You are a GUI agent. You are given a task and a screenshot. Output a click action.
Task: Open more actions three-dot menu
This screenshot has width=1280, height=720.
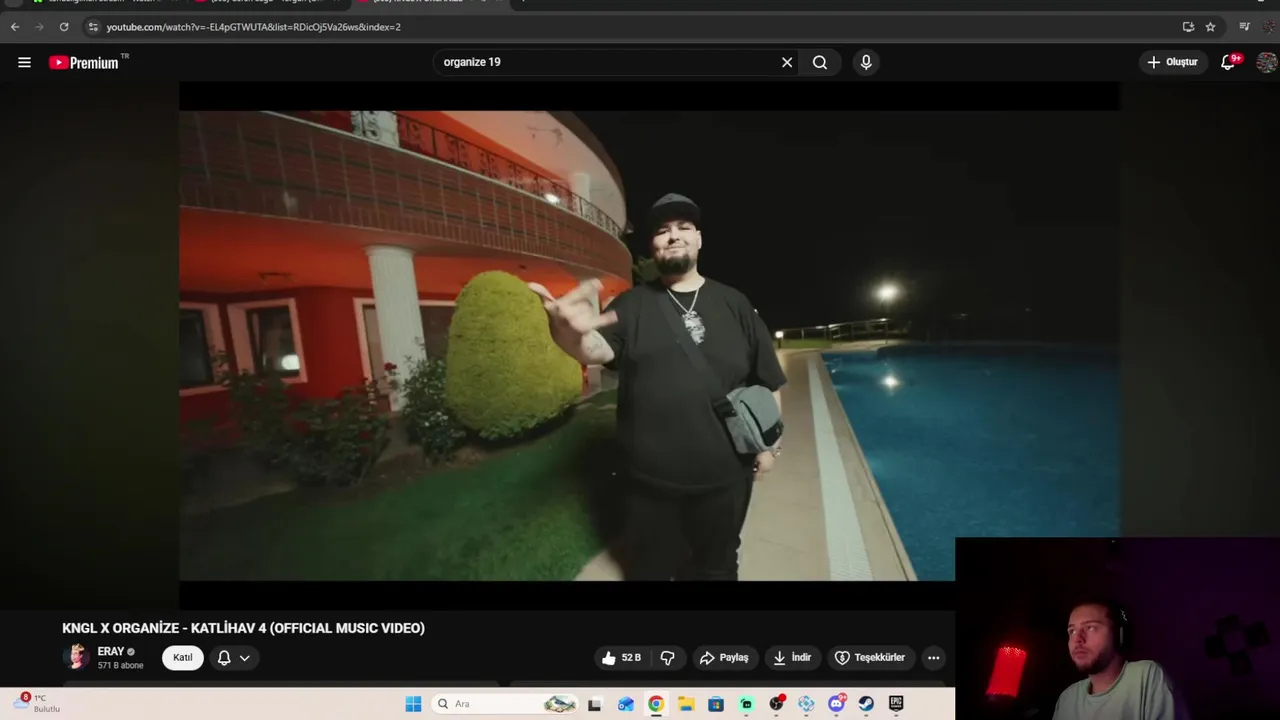coord(933,657)
